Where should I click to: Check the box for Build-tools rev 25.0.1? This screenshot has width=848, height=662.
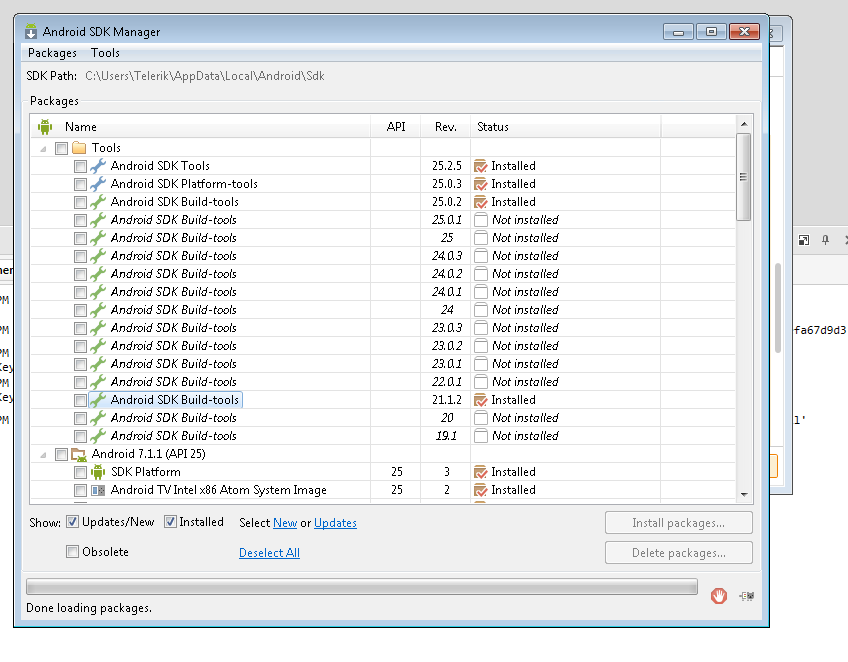click(x=80, y=220)
